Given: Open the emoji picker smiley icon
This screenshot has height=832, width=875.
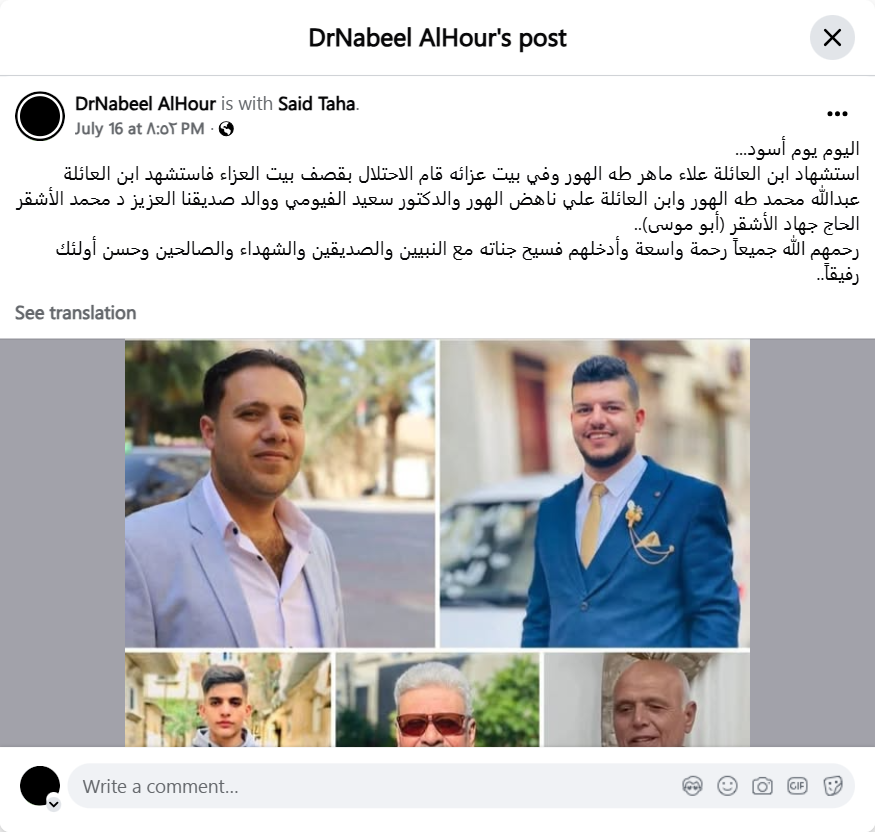Looking at the screenshot, I should coord(727,786).
